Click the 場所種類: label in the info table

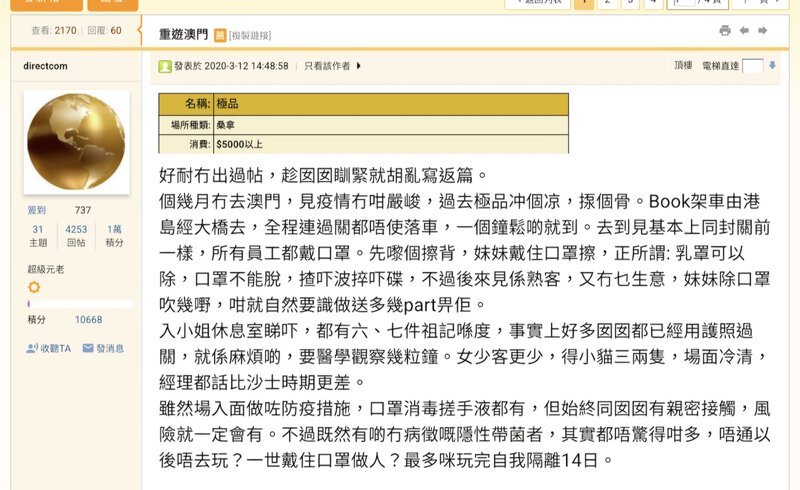coord(190,125)
